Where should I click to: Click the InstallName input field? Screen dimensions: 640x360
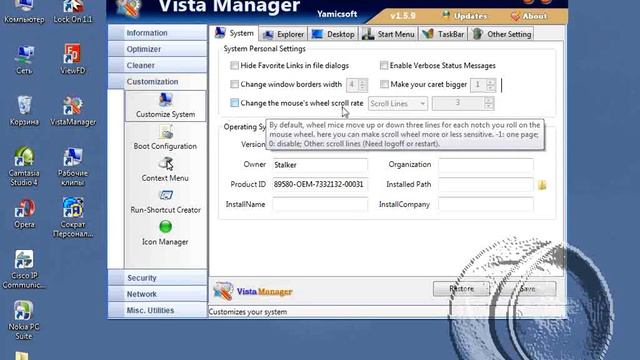(x=320, y=204)
